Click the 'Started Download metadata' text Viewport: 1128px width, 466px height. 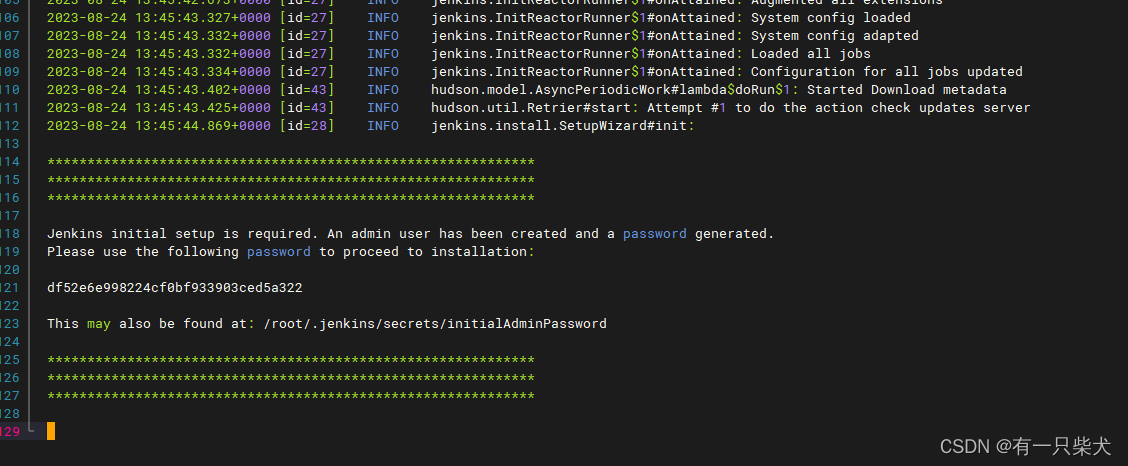(906, 90)
